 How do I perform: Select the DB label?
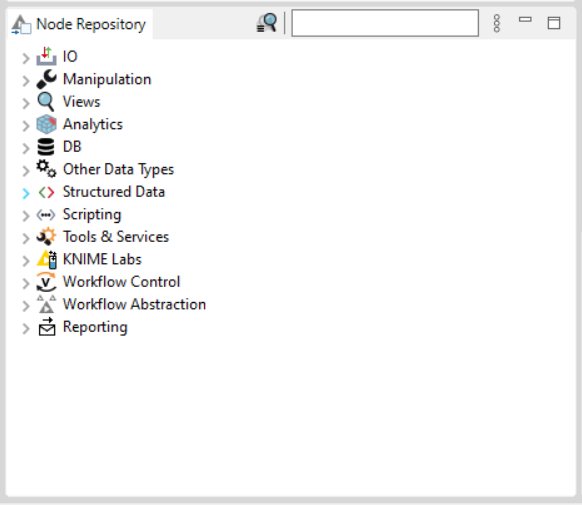click(72, 147)
